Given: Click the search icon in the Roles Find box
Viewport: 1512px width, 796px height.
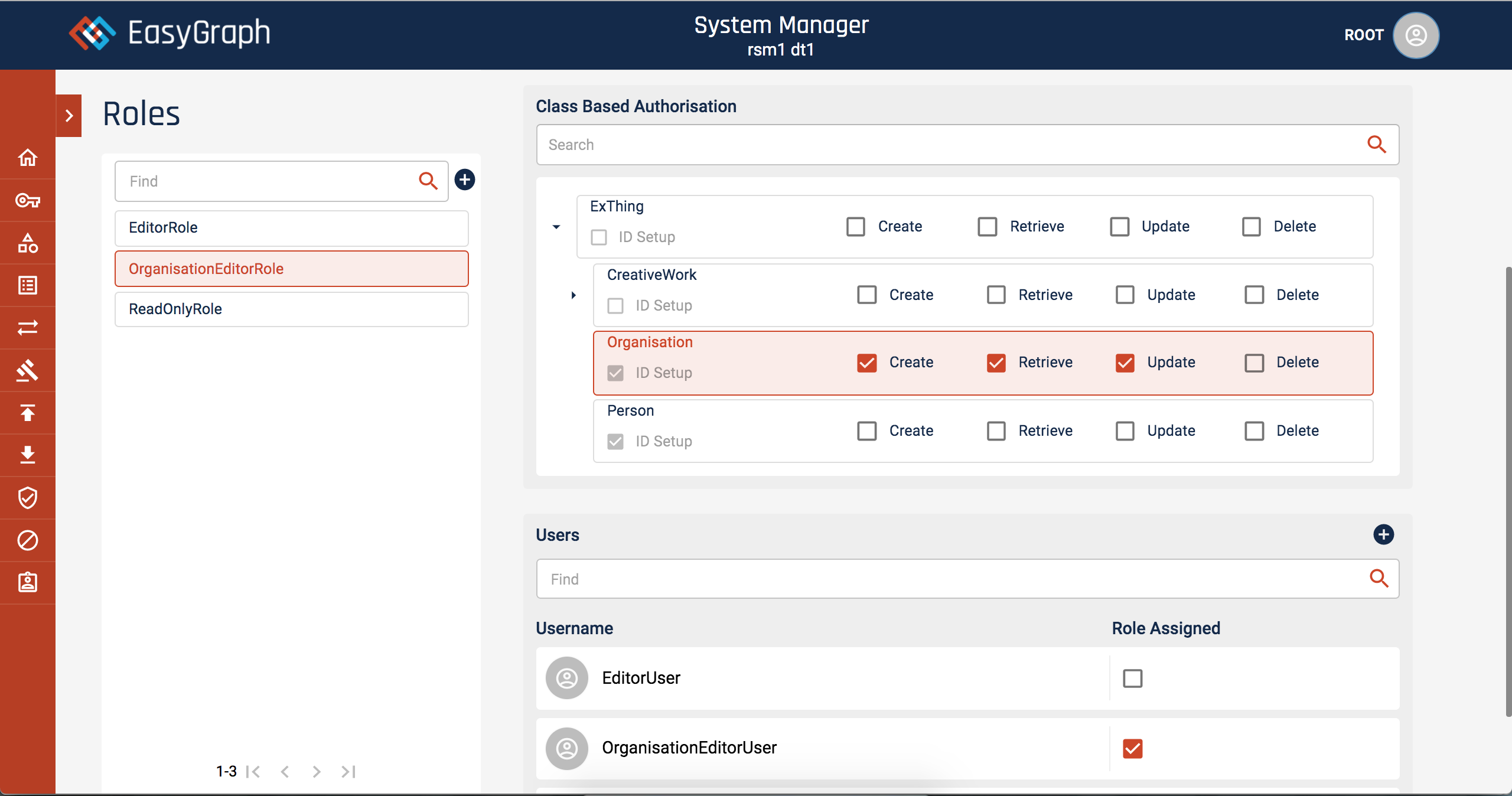Looking at the screenshot, I should pos(428,181).
